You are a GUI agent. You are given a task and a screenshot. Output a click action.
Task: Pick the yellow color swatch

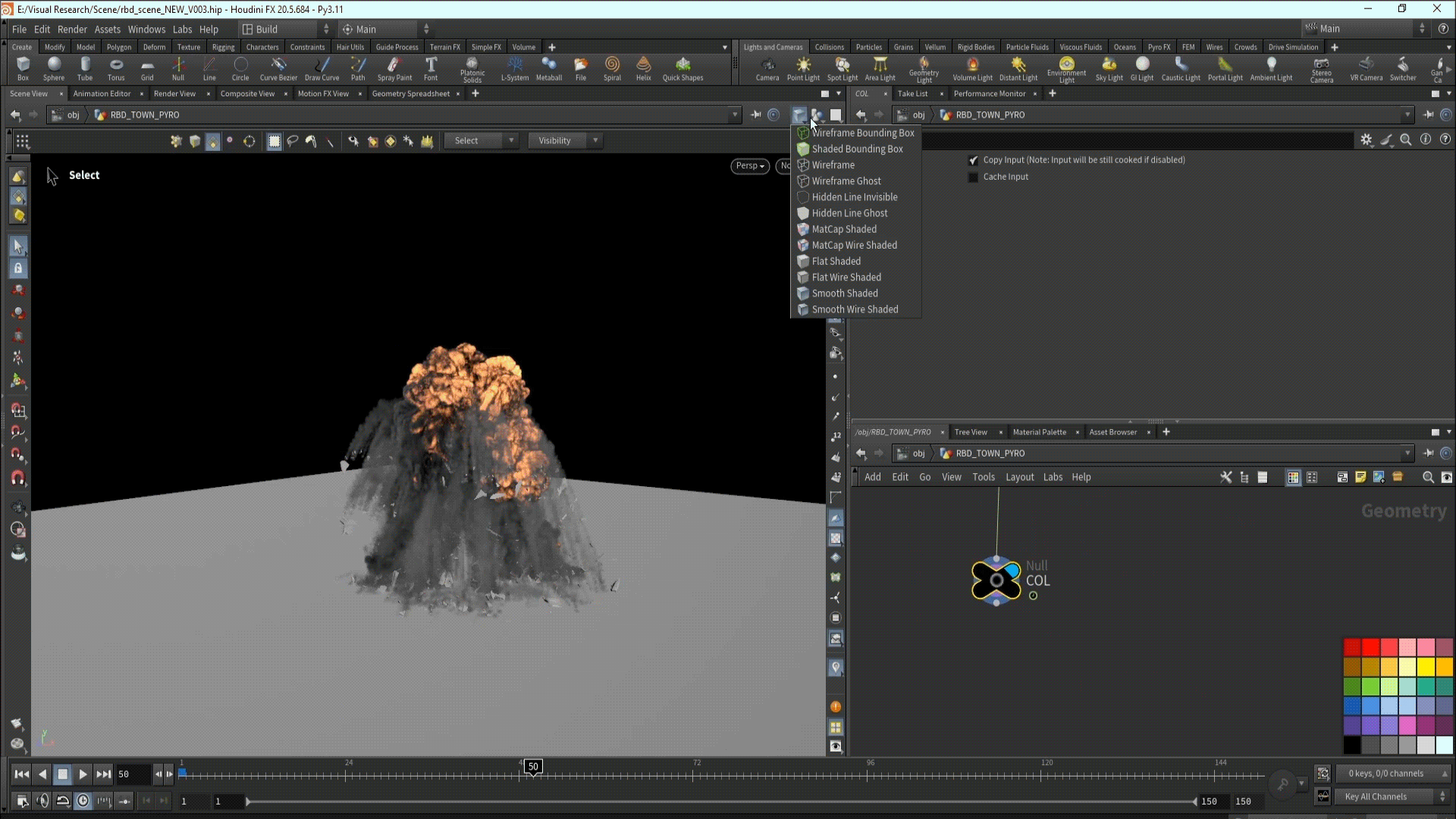pos(1426,667)
